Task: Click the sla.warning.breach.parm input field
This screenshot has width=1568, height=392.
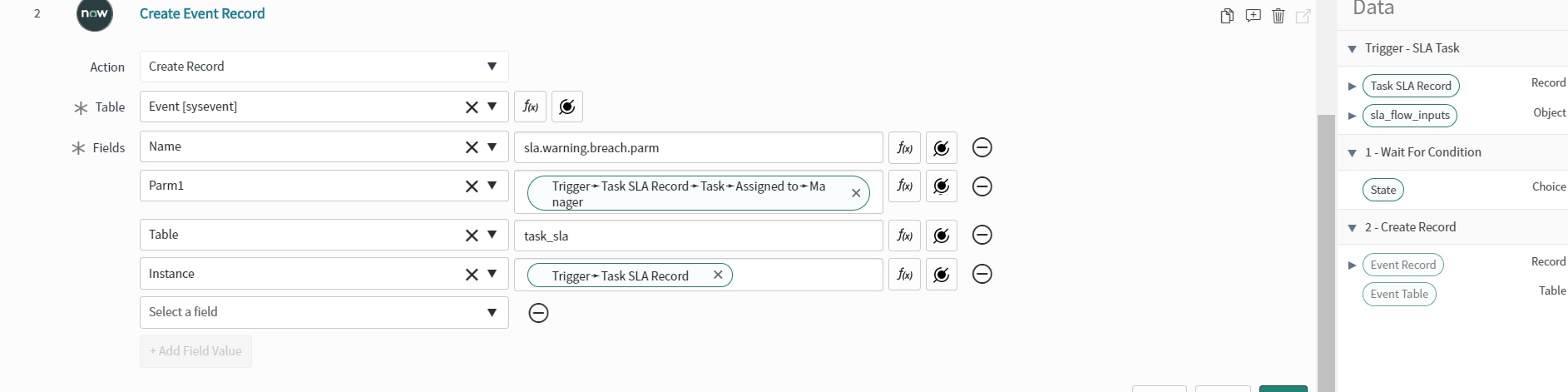Action: pyautogui.click(x=699, y=148)
